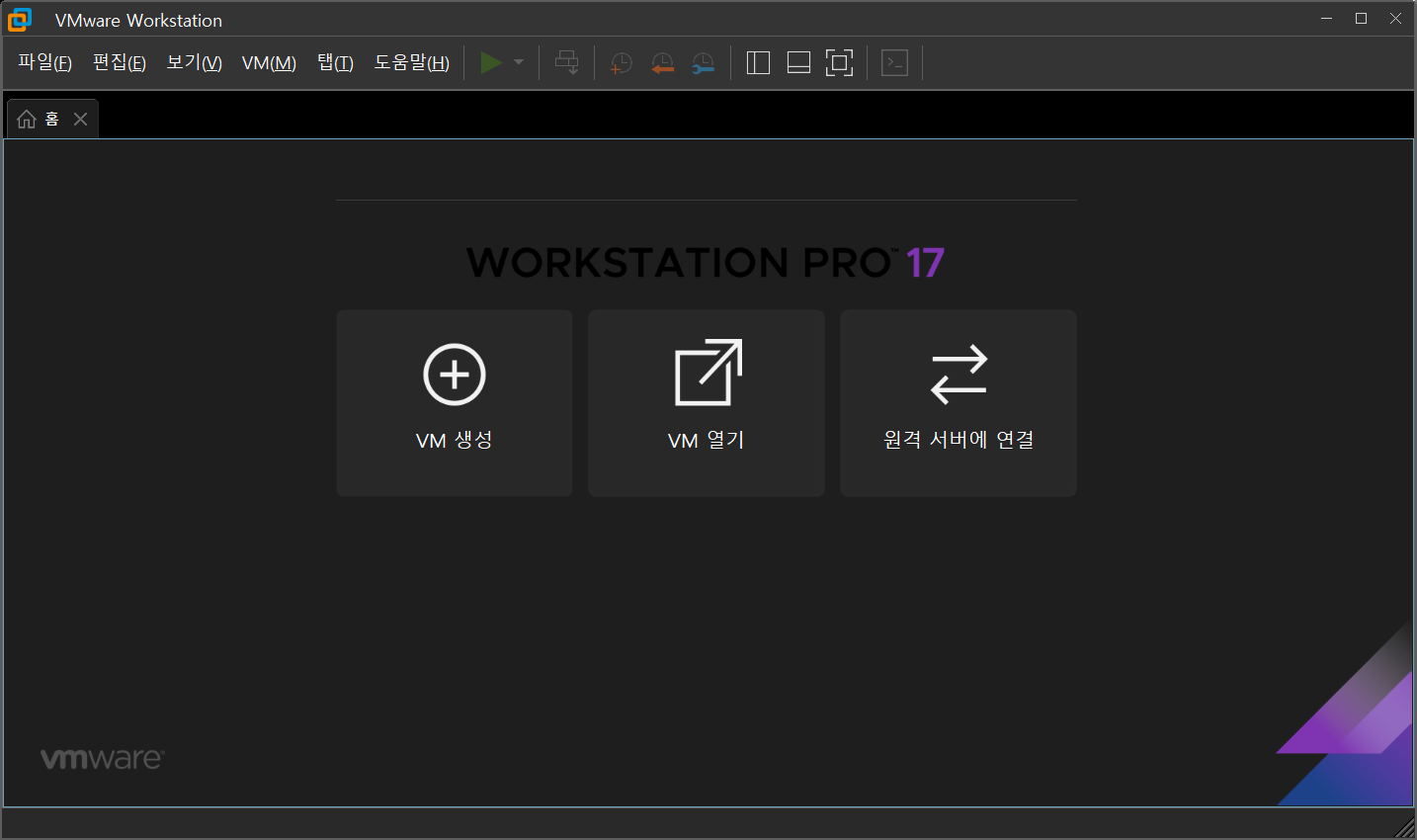The image size is (1417, 840).
Task: Click the VMware Workstation title bar app icon
Action: pyautogui.click(x=19, y=19)
